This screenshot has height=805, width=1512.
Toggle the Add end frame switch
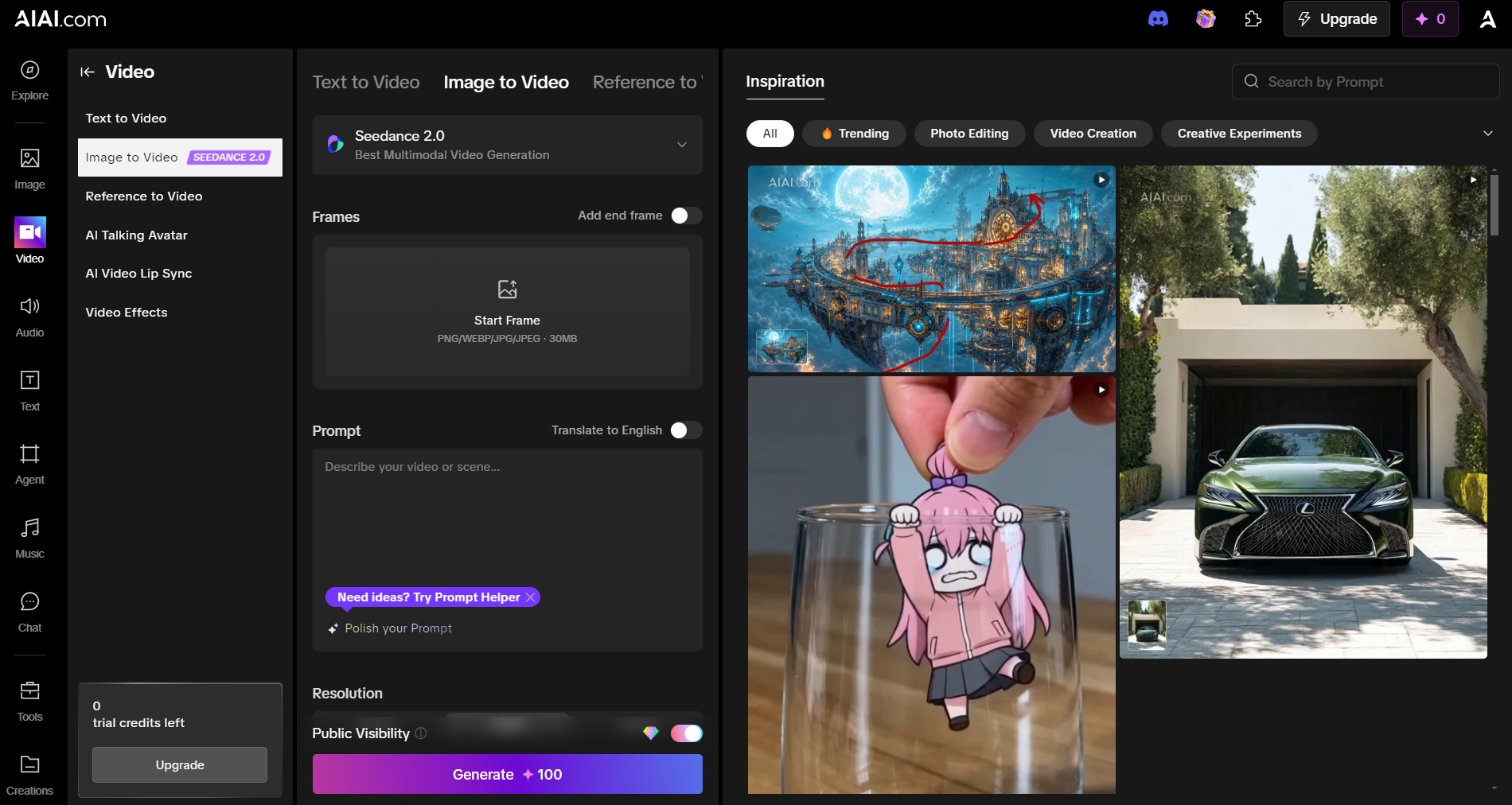[x=686, y=216]
